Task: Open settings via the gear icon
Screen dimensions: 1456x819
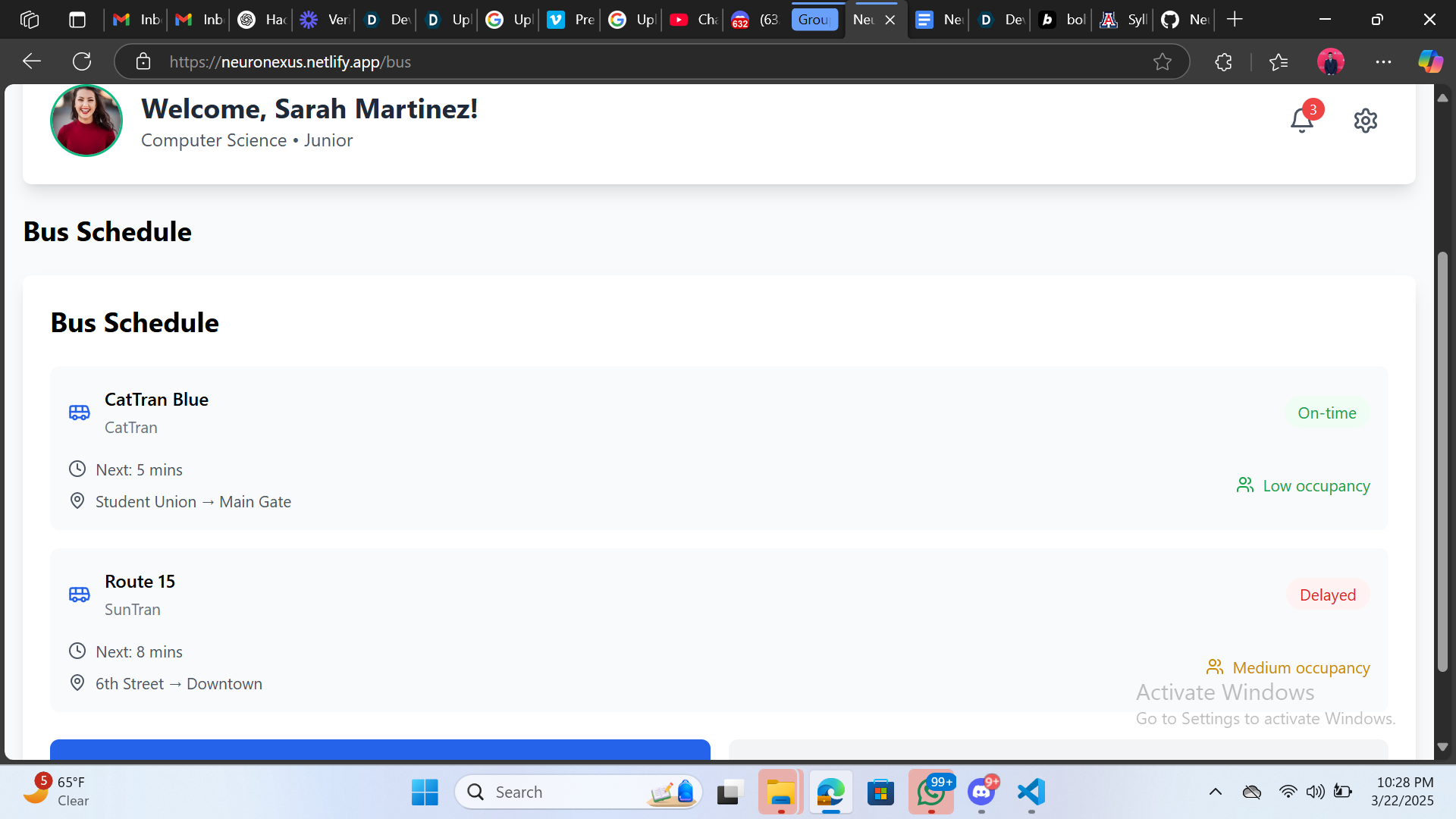Action: tap(1365, 121)
